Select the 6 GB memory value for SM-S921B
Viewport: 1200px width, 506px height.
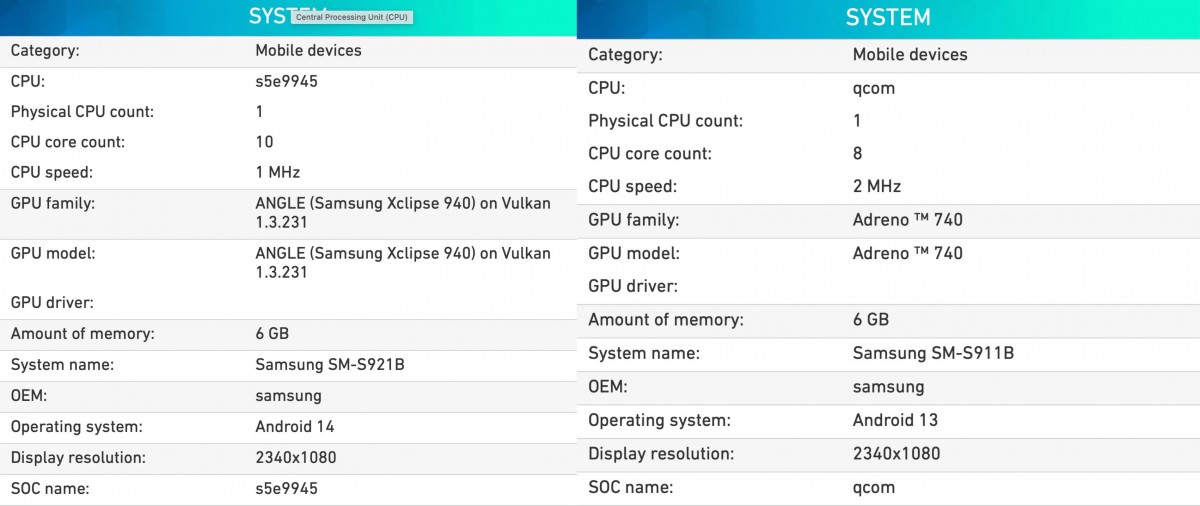[272, 334]
